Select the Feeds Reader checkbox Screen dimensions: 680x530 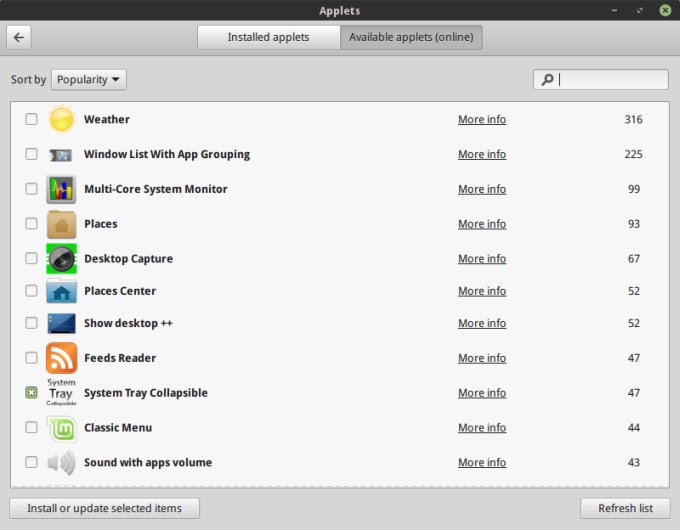[31, 358]
